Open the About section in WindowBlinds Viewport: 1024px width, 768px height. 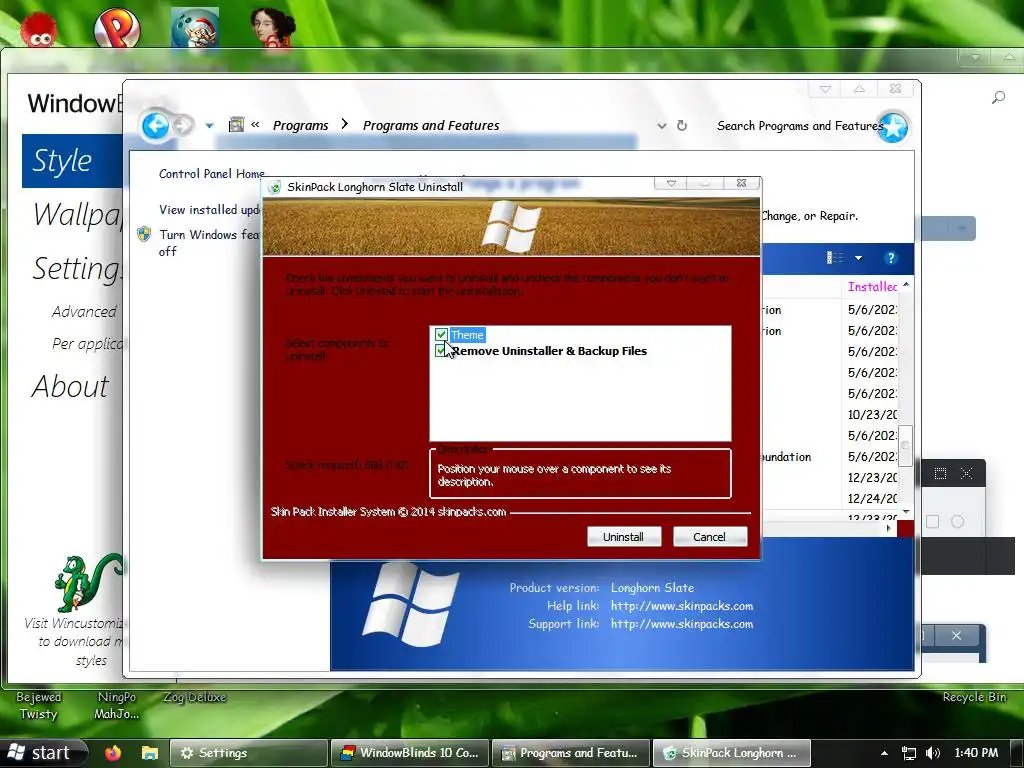point(70,386)
